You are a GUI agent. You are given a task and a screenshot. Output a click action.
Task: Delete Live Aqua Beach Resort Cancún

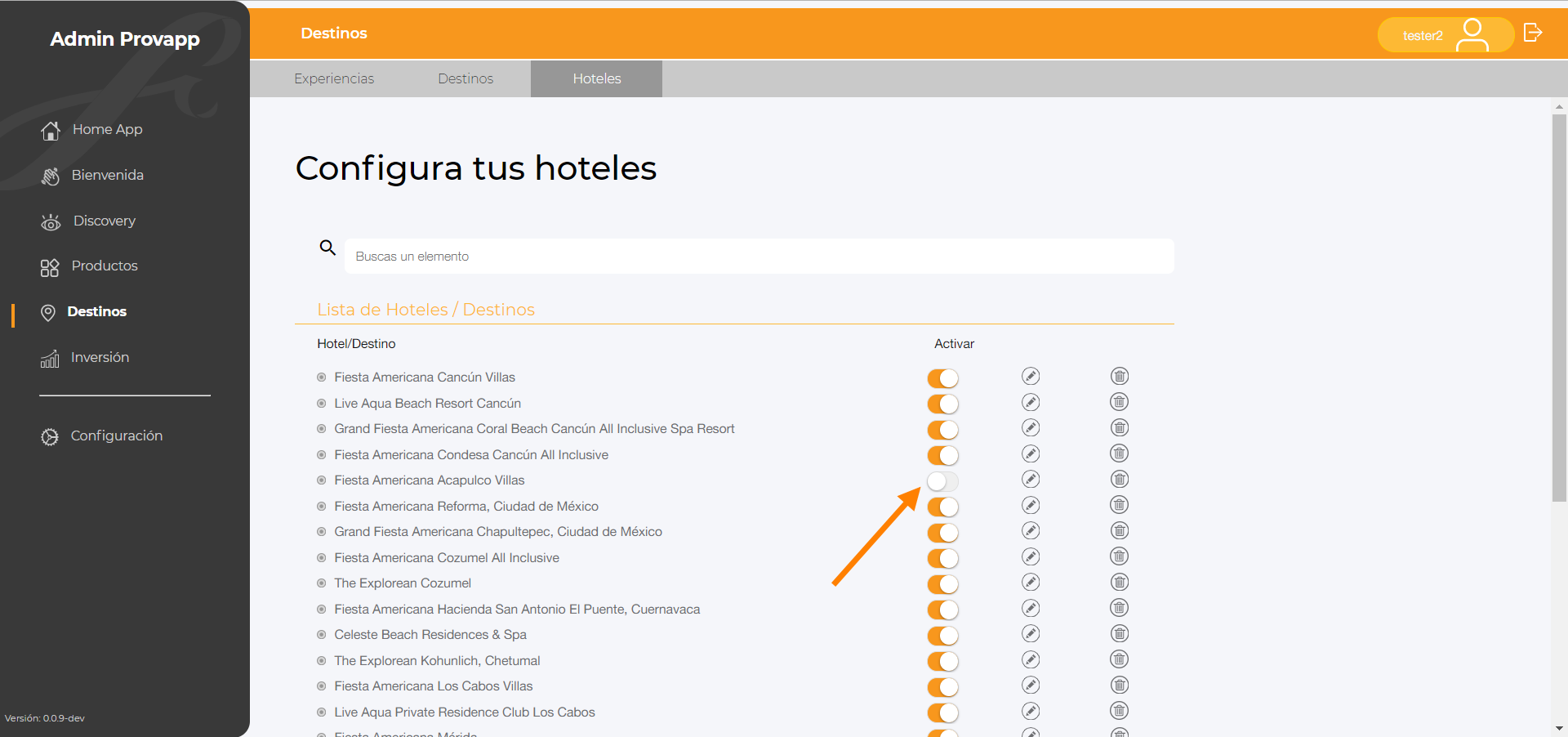(1120, 402)
